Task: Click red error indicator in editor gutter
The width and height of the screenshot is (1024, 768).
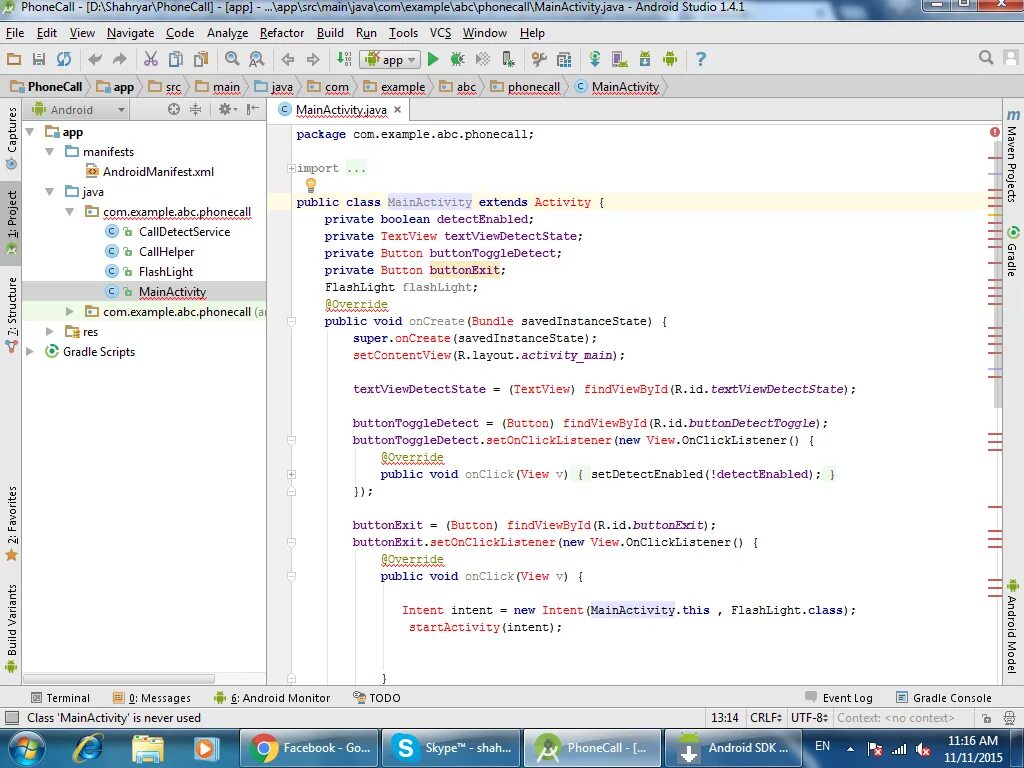Action: click(995, 132)
